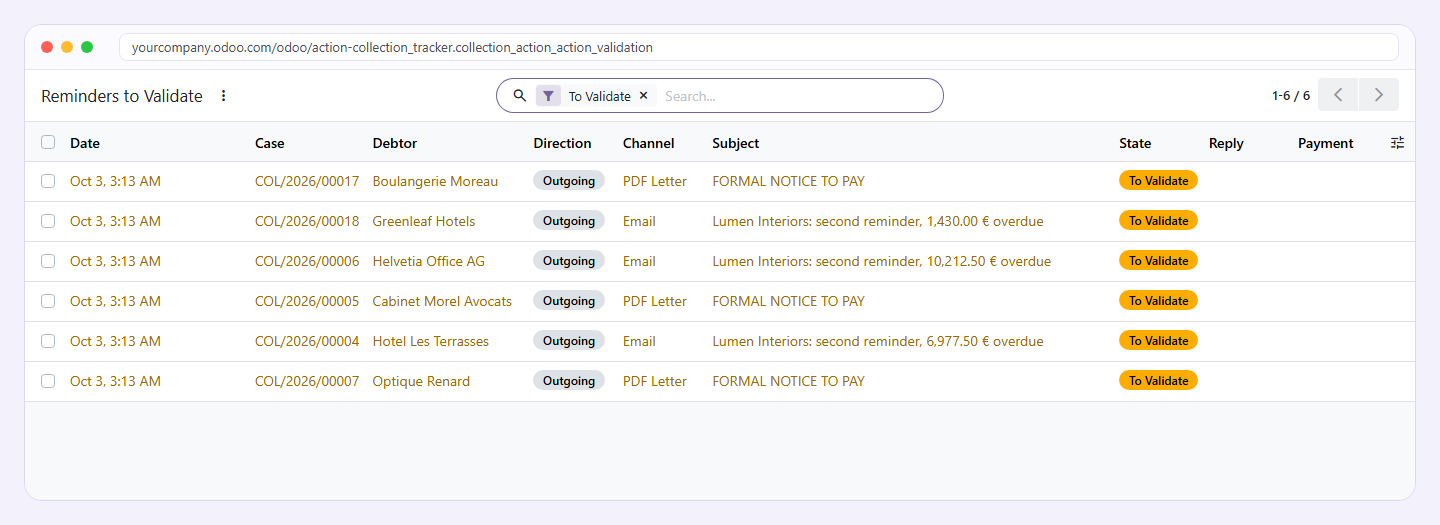Click the To Validate badge for Greenleaf Hotels
The width and height of the screenshot is (1440, 525).
[x=1158, y=221]
